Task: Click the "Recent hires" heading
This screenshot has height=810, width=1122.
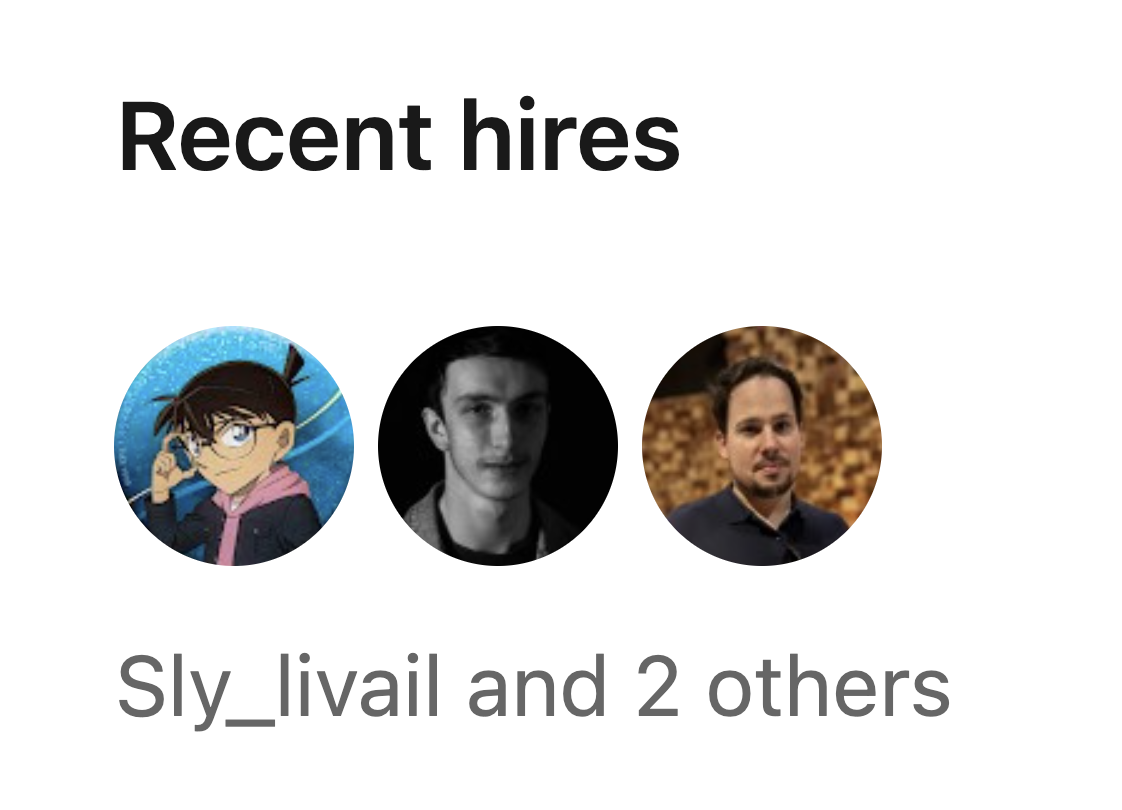Action: (x=399, y=136)
